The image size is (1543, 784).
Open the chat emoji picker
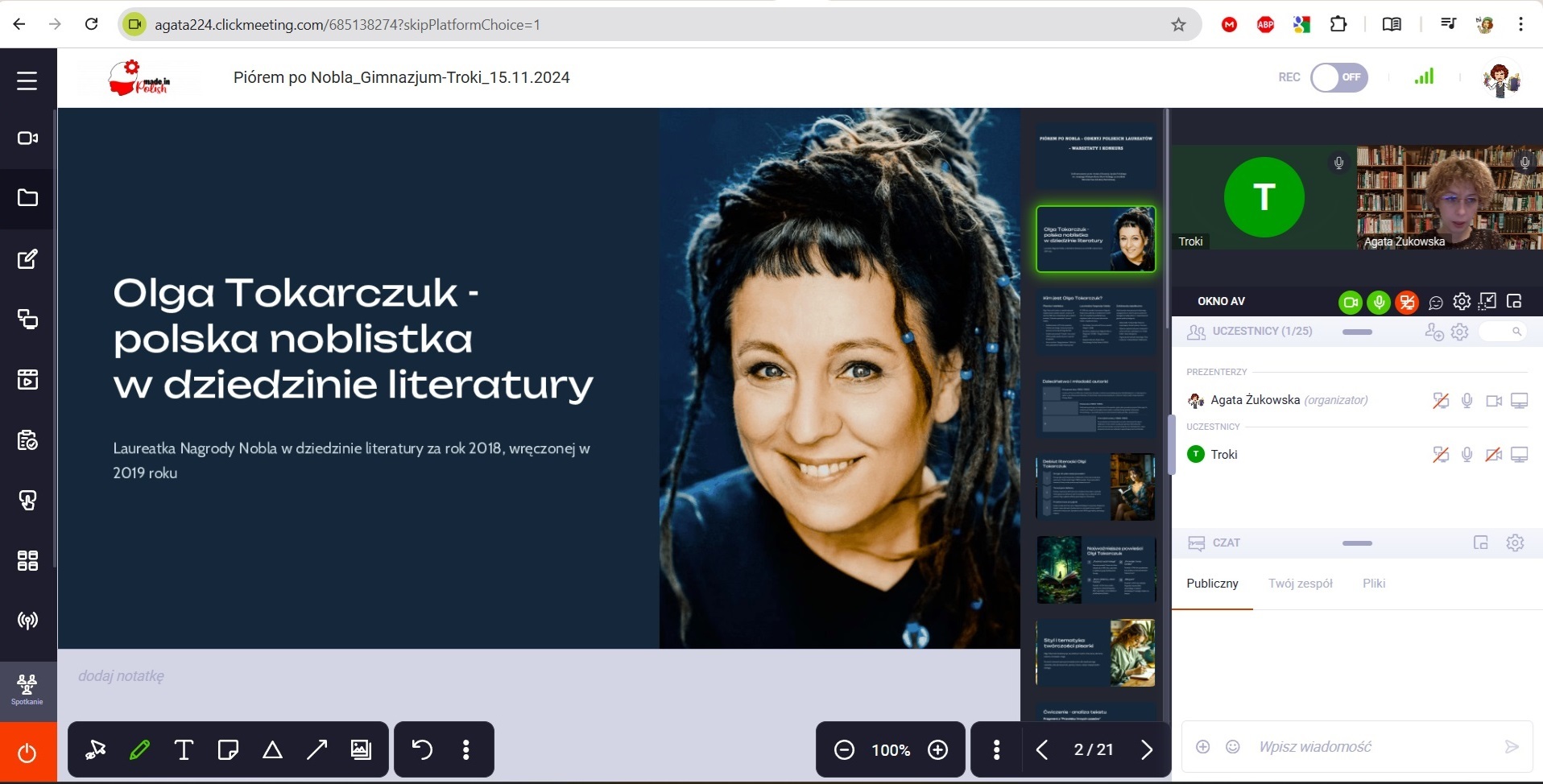click(x=1232, y=747)
